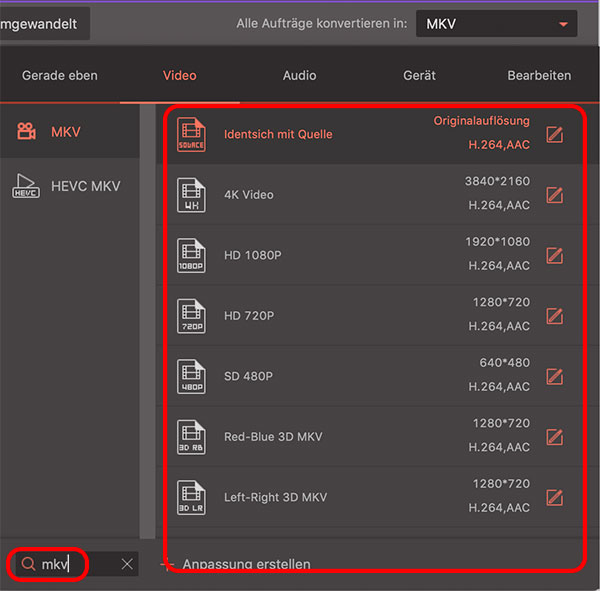This screenshot has width=600, height=591.
Task: Open the umgewandelt tab at top left
Action: (45, 24)
